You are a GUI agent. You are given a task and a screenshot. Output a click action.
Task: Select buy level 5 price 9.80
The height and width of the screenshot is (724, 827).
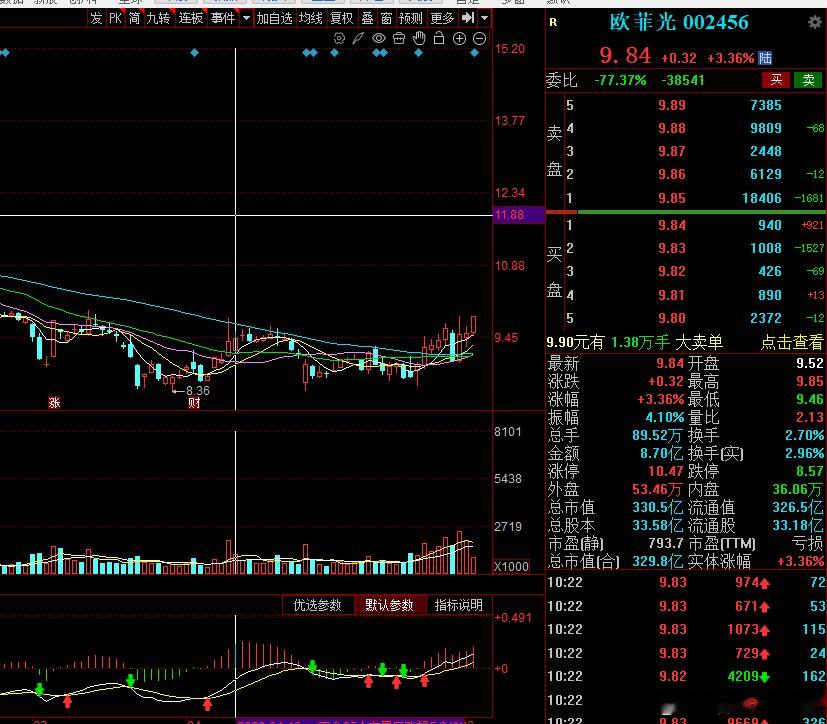(x=672, y=318)
